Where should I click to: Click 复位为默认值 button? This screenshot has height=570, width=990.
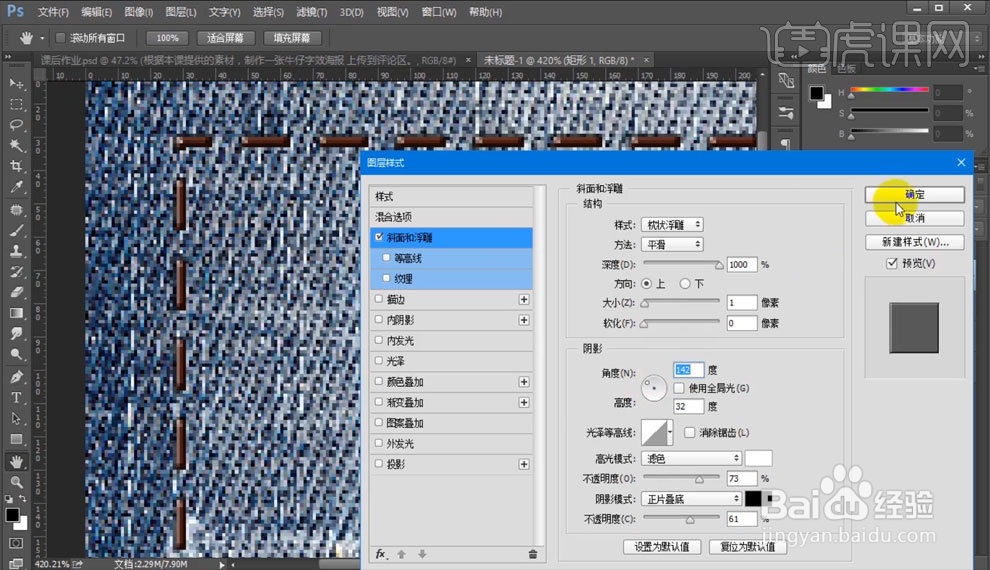pos(748,547)
